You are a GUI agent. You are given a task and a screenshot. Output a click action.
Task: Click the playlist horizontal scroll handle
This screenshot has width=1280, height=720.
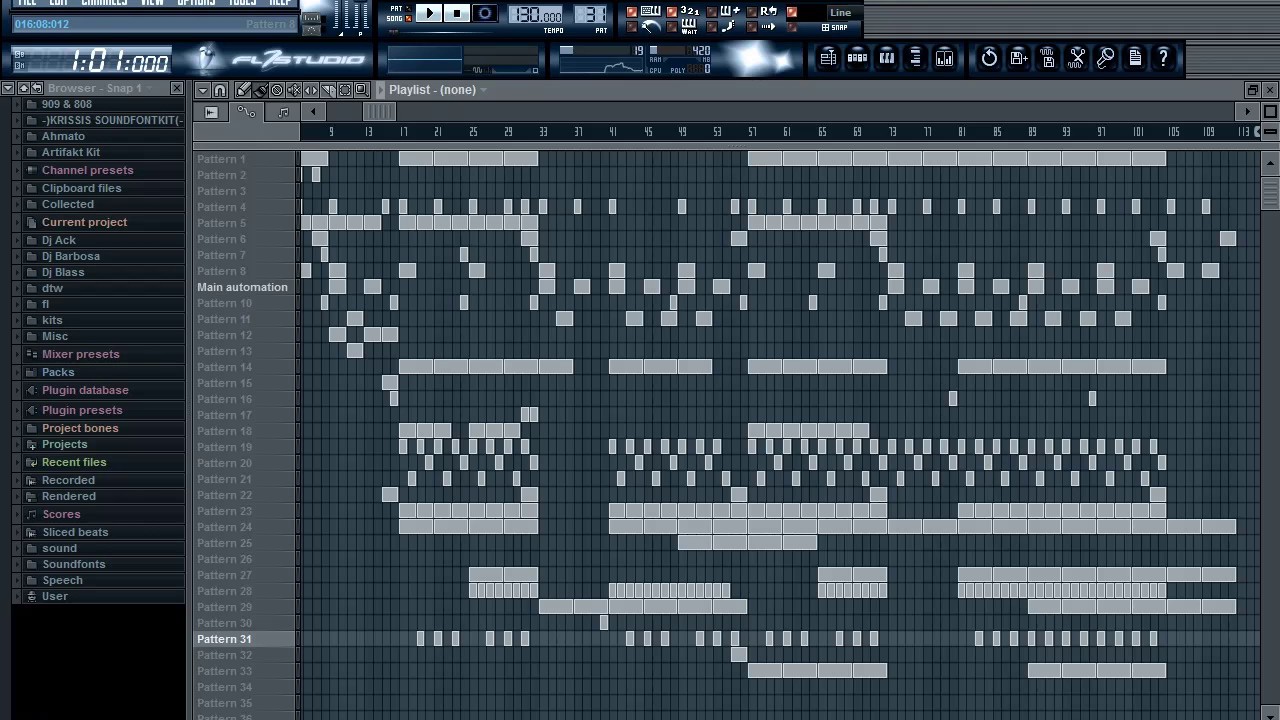tap(379, 112)
